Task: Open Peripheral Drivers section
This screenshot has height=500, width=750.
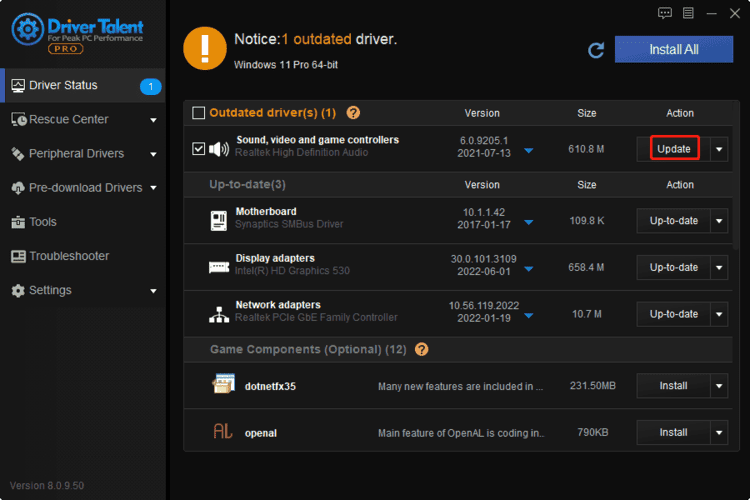Action: pos(83,154)
